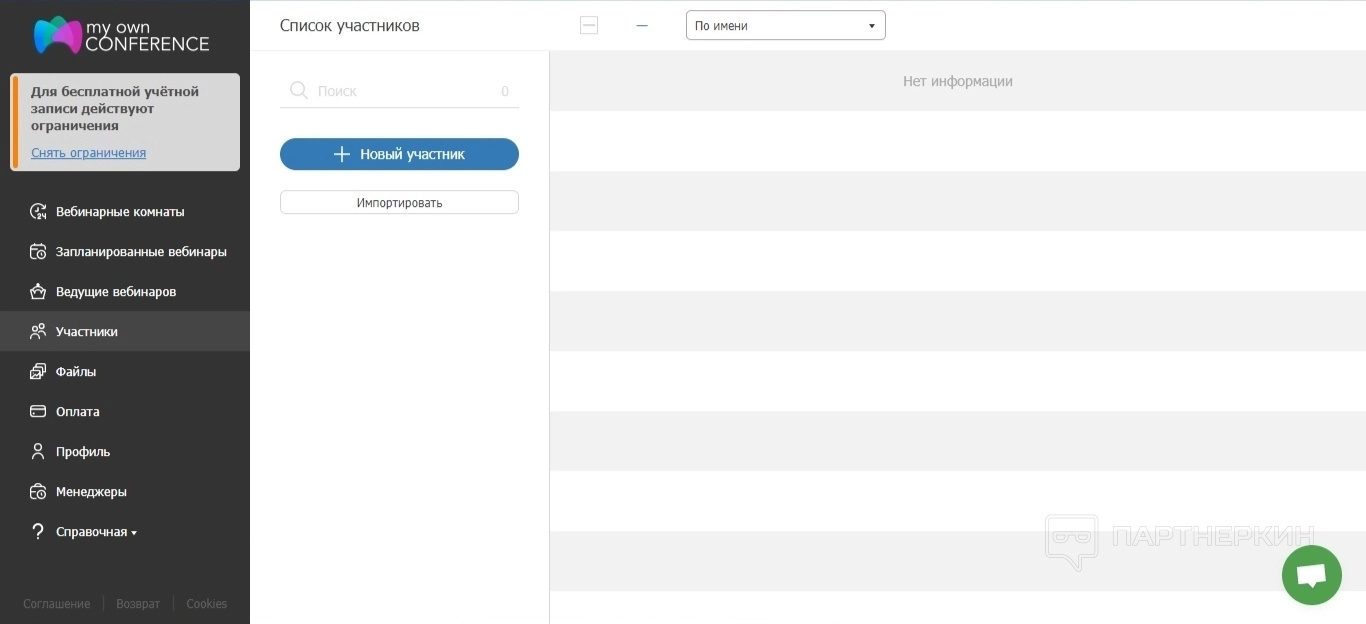The image size is (1366, 624).
Task: Open the Соглашение footer link
Action: point(57,604)
